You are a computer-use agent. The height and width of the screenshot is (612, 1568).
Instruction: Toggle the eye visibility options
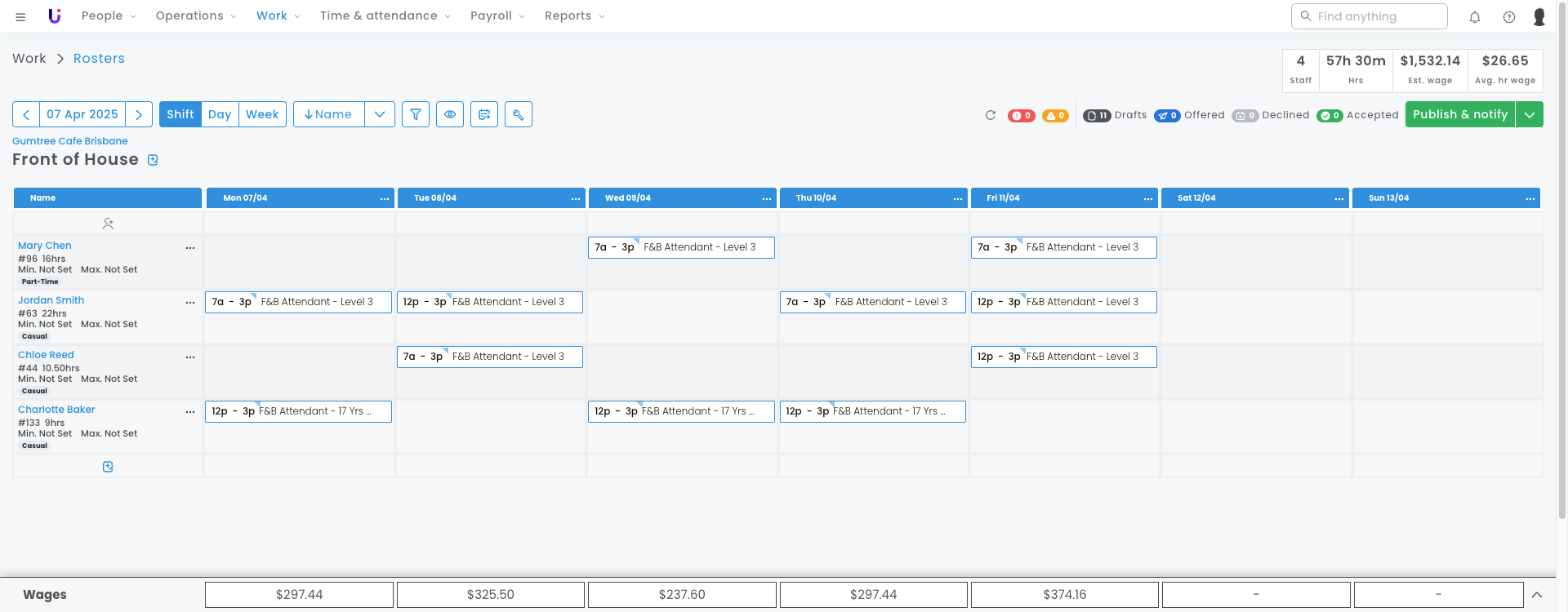pos(450,114)
